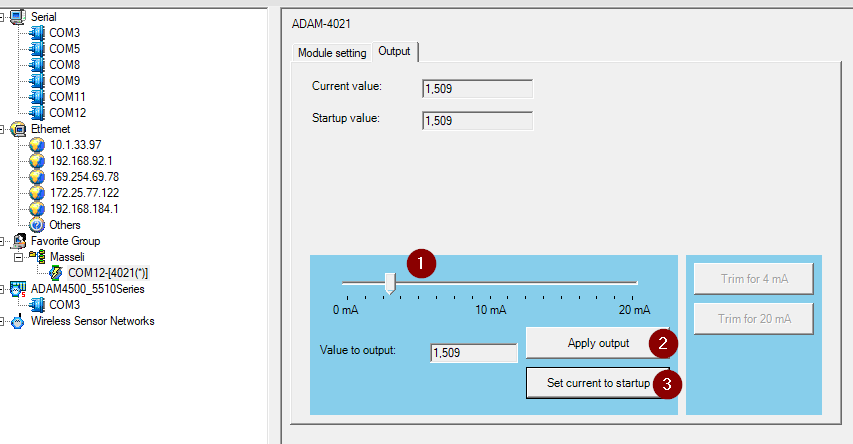The width and height of the screenshot is (853, 444).
Task: Select the COM5 port icon
Action: pyautogui.click(x=37, y=49)
